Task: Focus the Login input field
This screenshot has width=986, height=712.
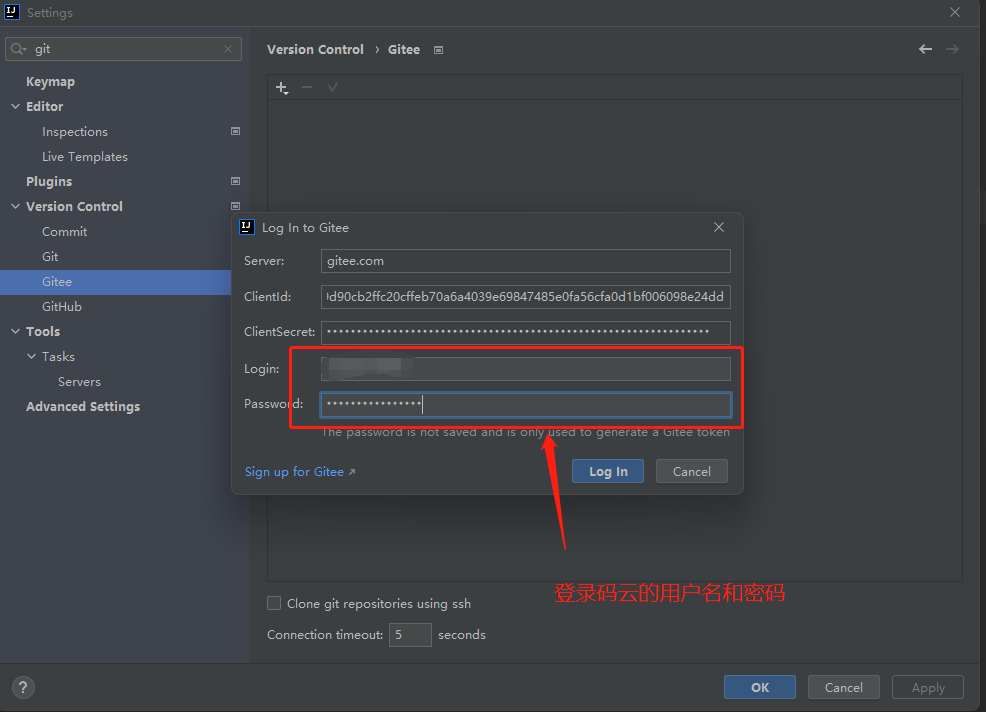Action: (x=526, y=369)
